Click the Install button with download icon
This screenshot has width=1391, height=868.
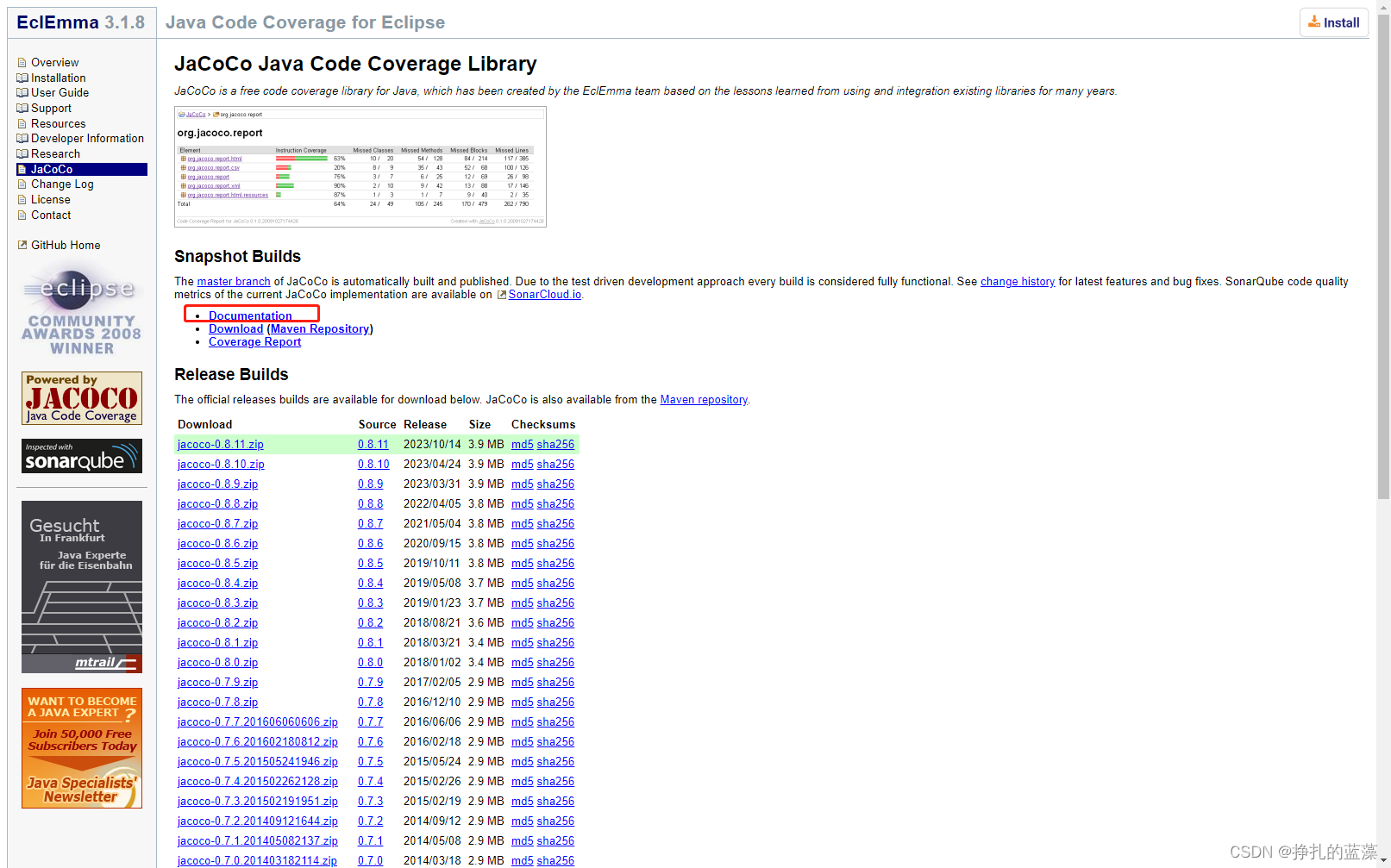pos(1333,22)
